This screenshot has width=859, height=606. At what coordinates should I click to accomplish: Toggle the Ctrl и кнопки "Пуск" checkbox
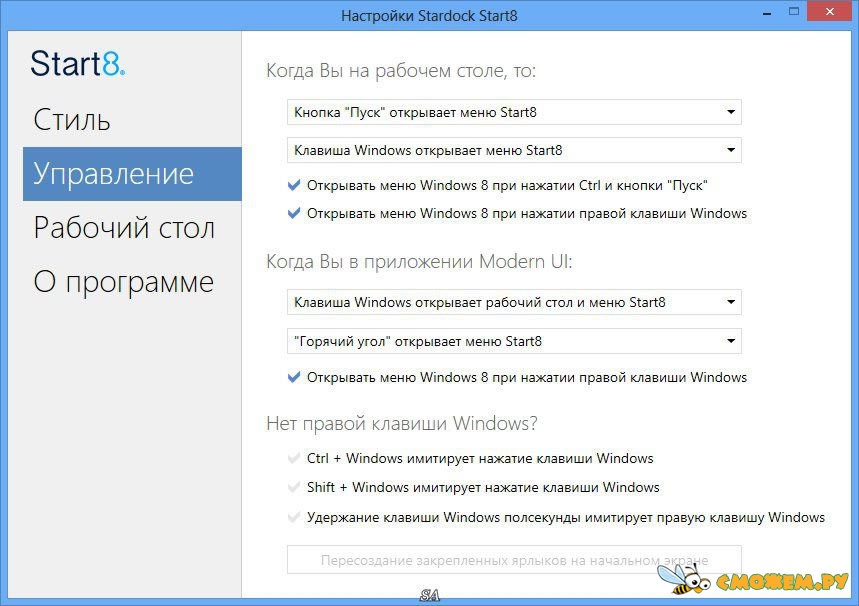coord(294,186)
